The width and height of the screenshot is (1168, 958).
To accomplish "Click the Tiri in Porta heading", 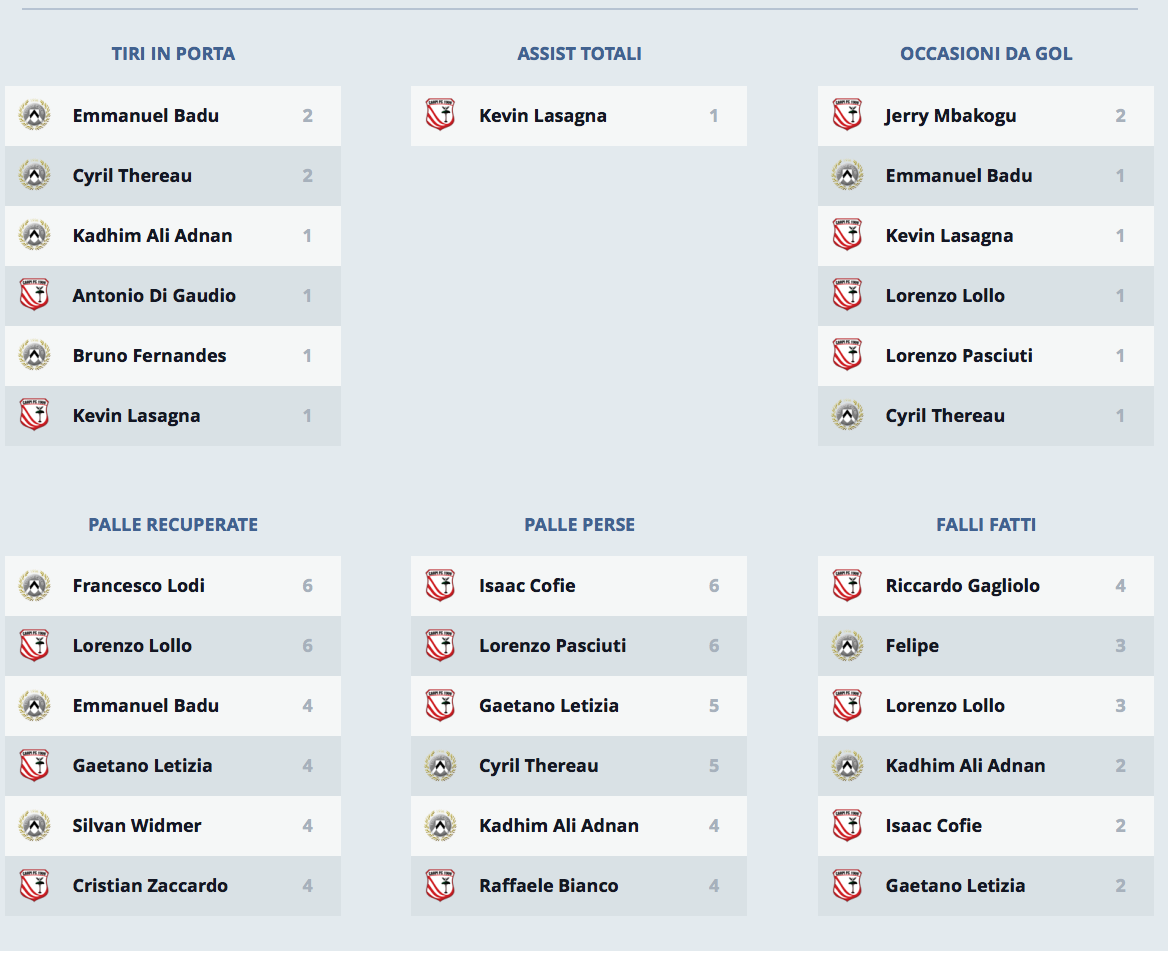I will click(x=173, y=54).
